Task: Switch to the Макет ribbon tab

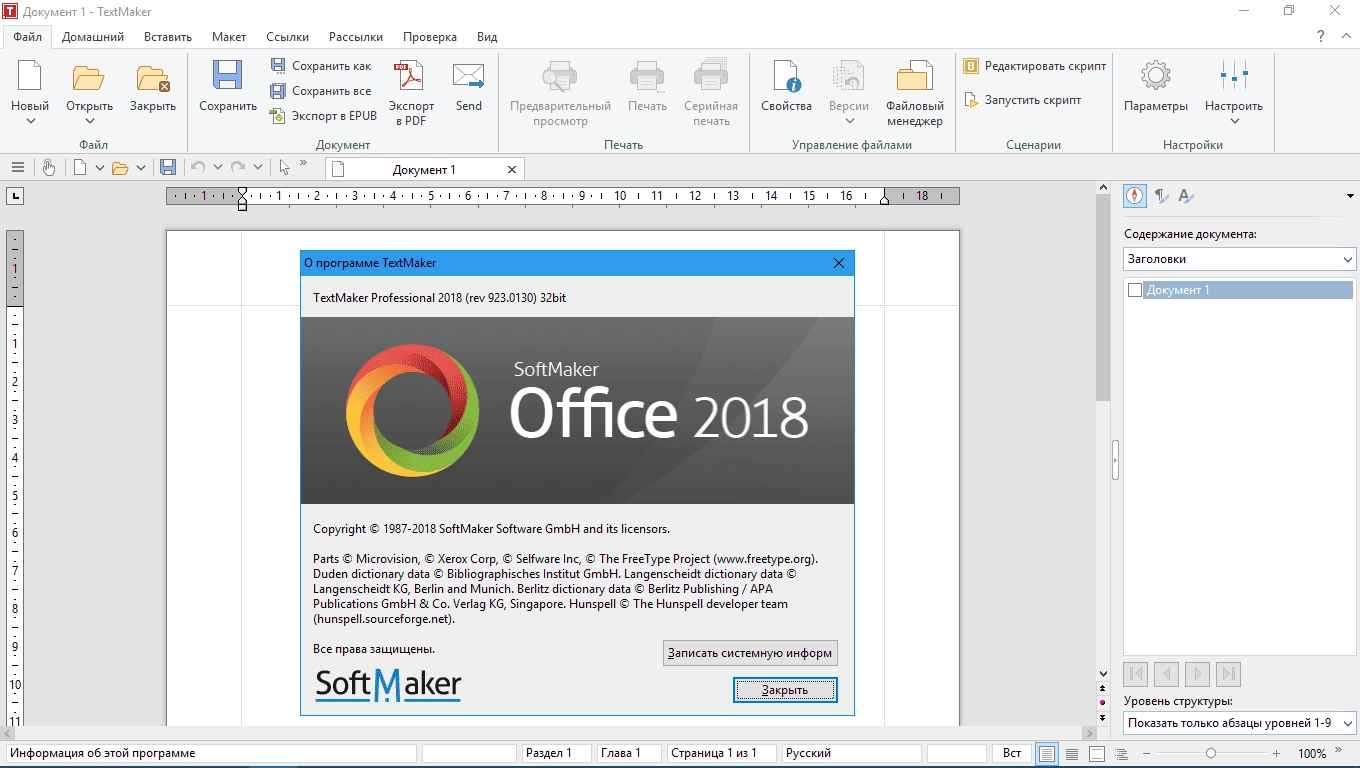Action: [x=229, y=37]
